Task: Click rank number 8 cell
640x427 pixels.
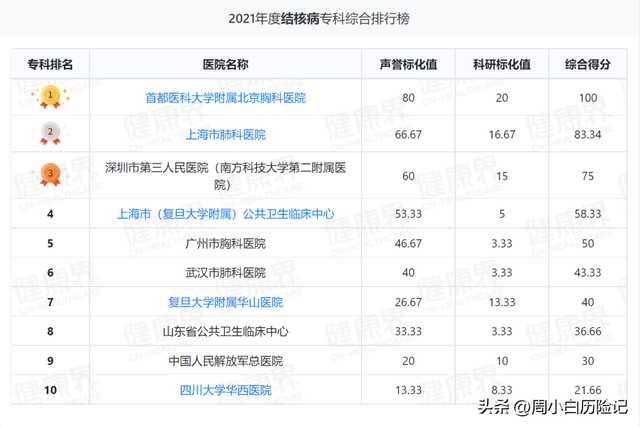Action: click(x=50, y=331)
